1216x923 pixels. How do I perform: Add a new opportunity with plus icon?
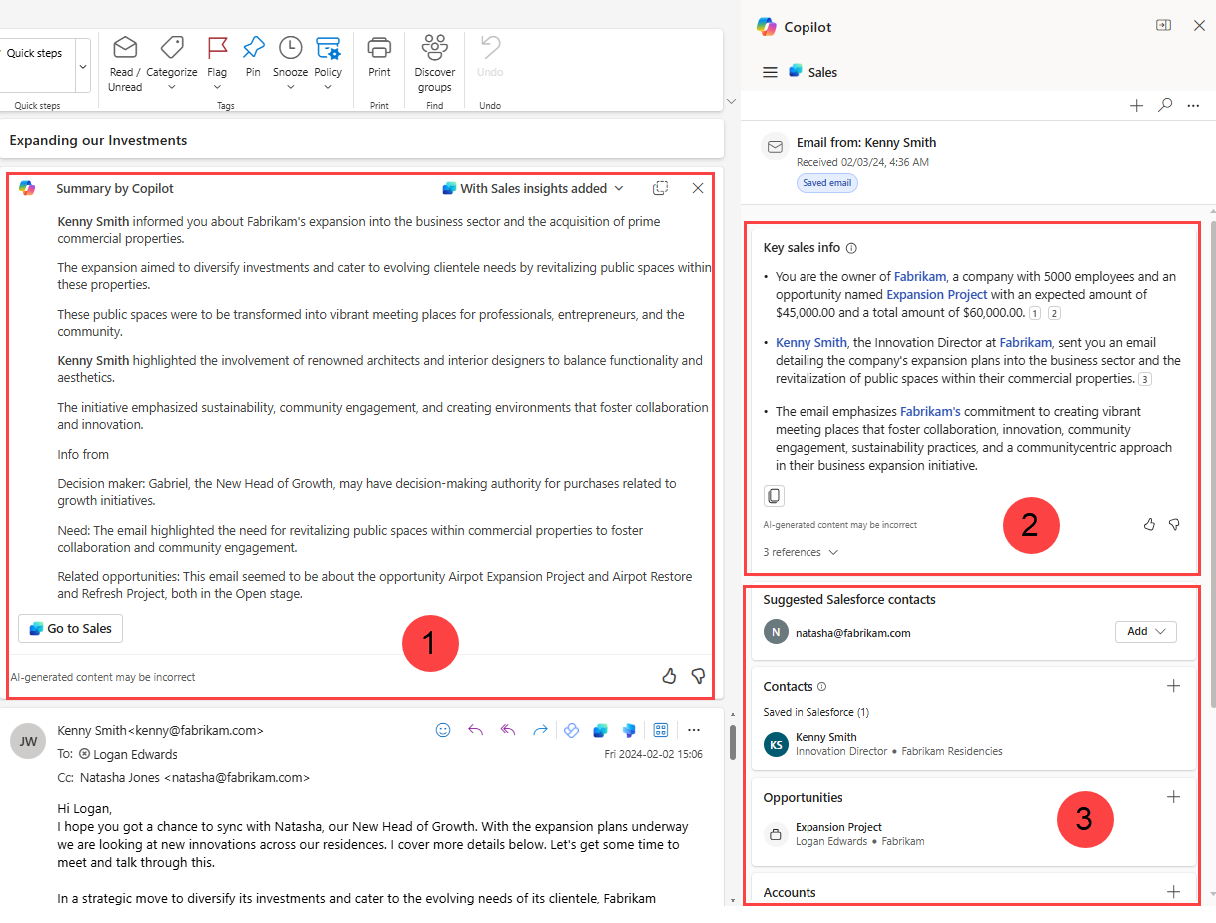tap(1174, 797)
